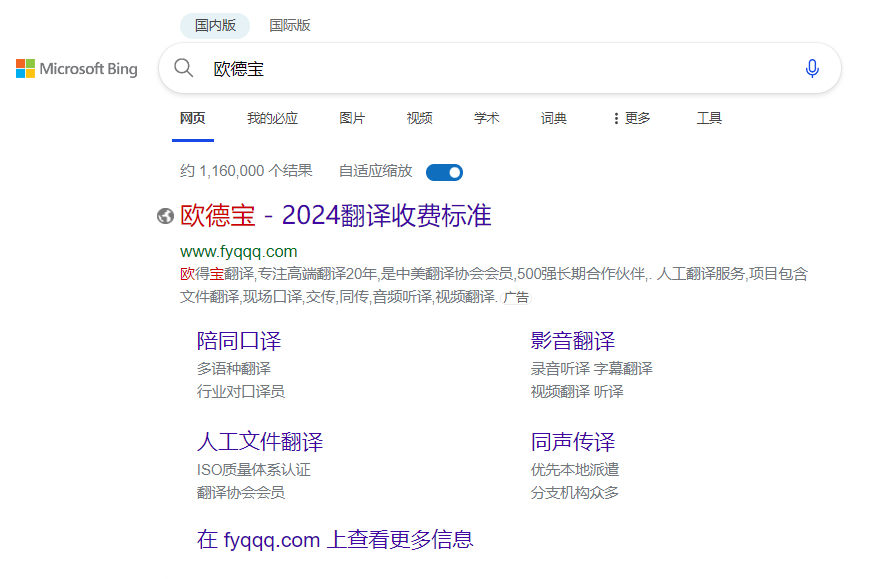Screen dimensions: 876x579
Task: Click the Microsoft Bing logo
Action: pos(77,69)
